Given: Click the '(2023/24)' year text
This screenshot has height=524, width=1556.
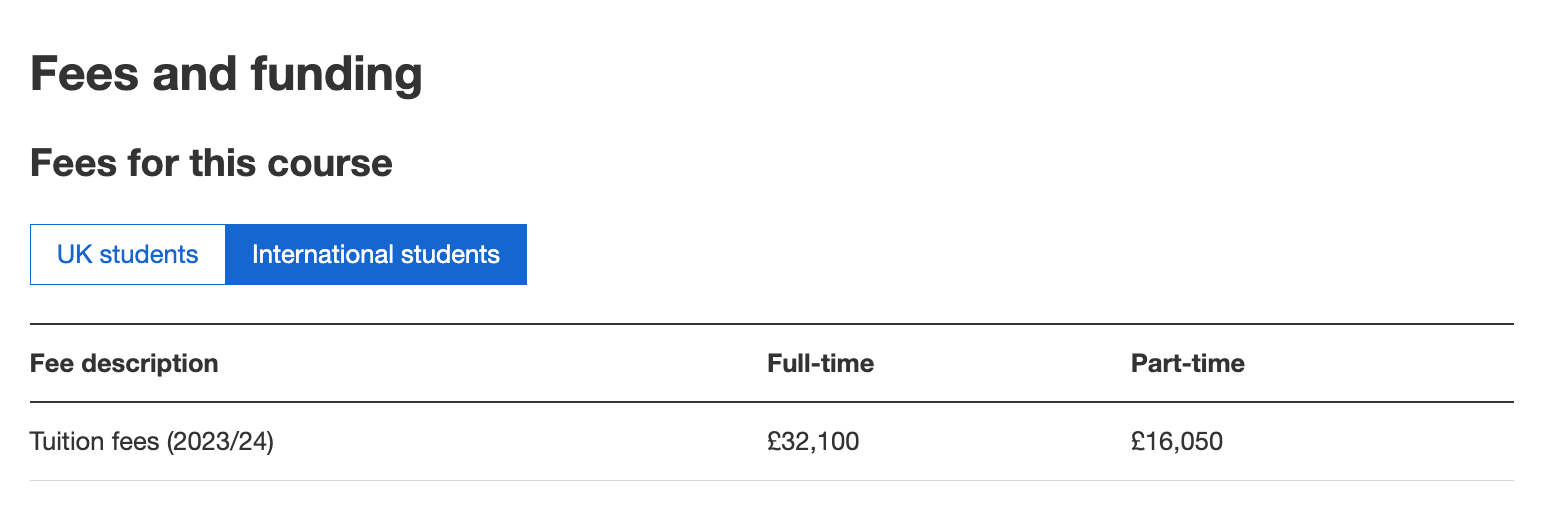Looking at the screenshot, I should (x=221, y=441).
